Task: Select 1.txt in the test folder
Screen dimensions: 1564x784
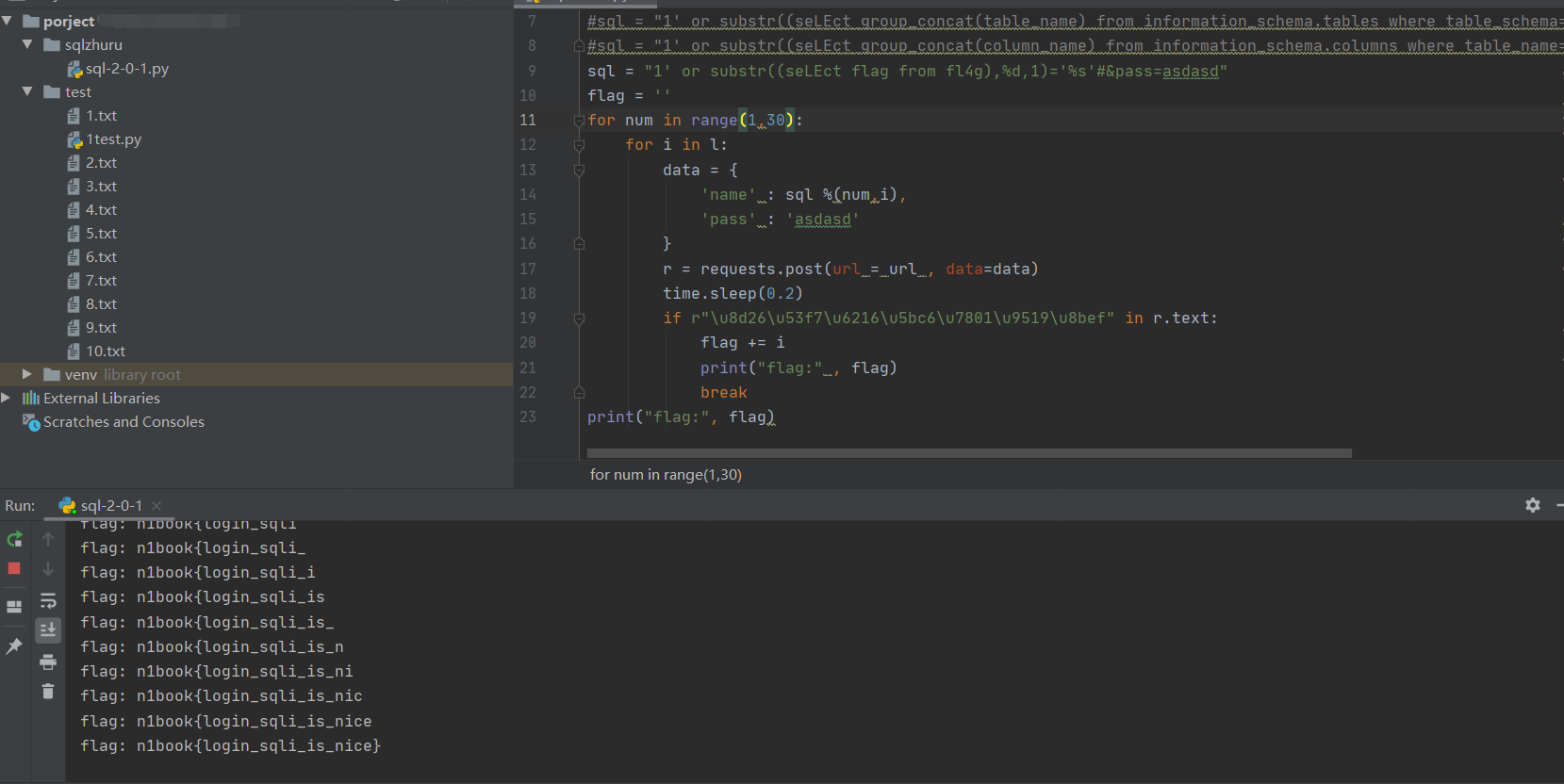Action: coord(101,115)
